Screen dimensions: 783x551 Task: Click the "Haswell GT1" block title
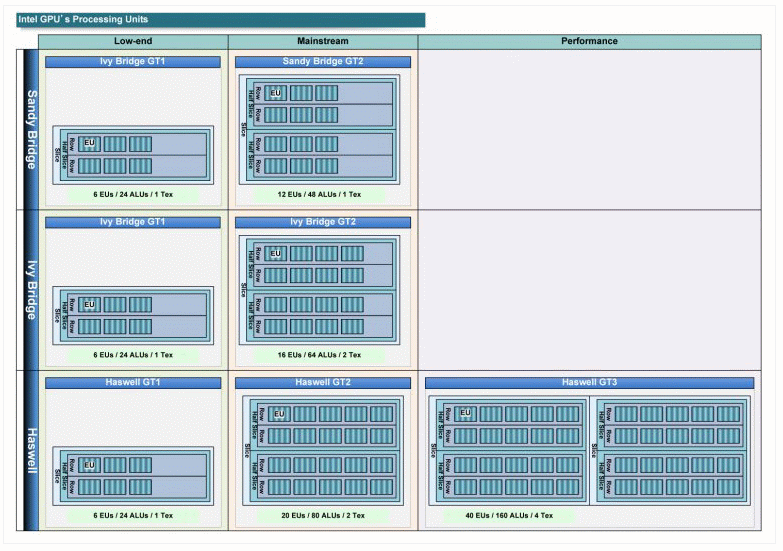click(133, 383)
